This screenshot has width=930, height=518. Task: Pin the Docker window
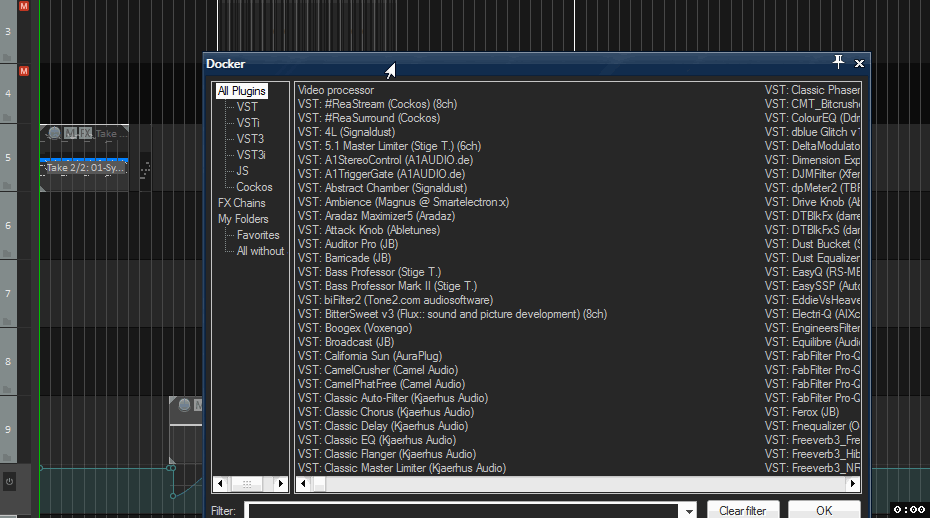tap(838, 62)
